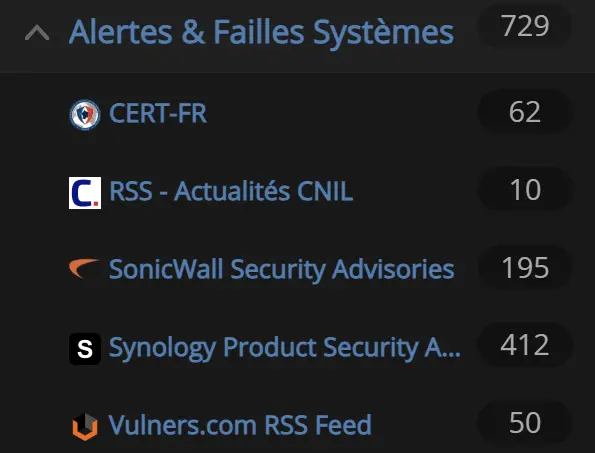Click the Synology S feed icon
Viewport: 595px width, 453px height.
tap(85, 349)
